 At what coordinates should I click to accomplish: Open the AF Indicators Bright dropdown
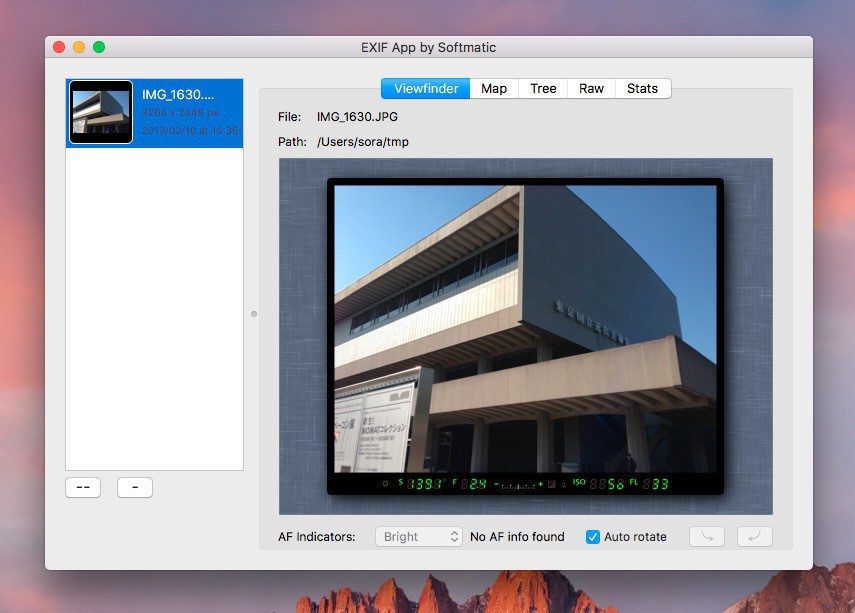point(419,537)
